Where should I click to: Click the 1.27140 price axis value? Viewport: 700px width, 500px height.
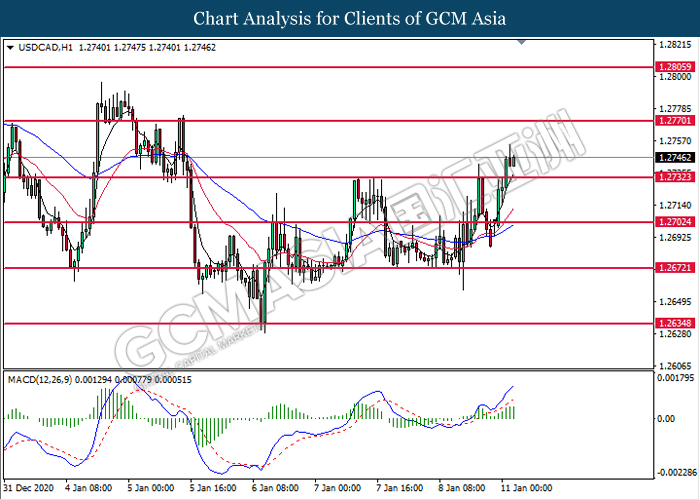(x=675, y=205)
